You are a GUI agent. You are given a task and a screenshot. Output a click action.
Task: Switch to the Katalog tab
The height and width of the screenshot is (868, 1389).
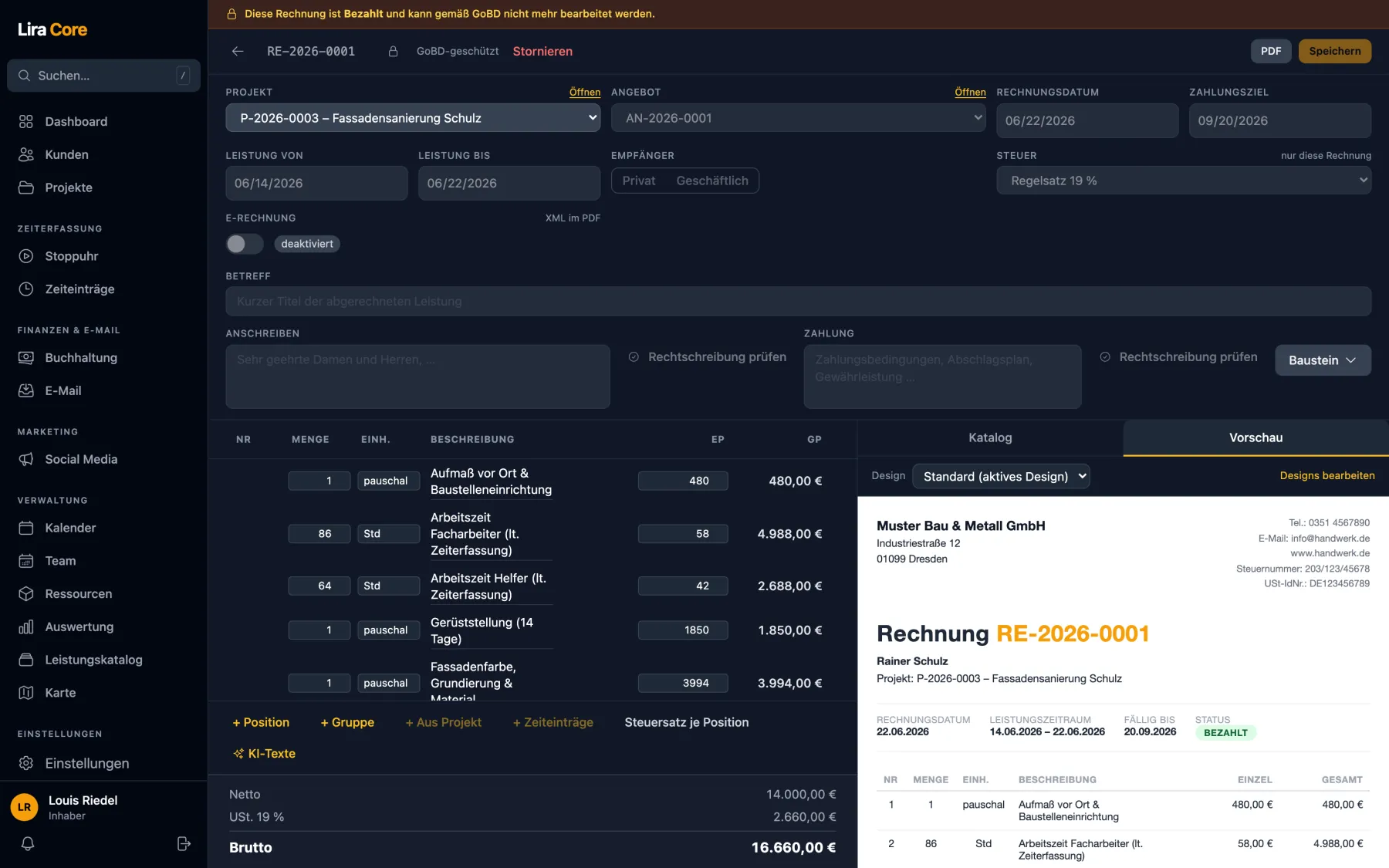tap(990, 438)
